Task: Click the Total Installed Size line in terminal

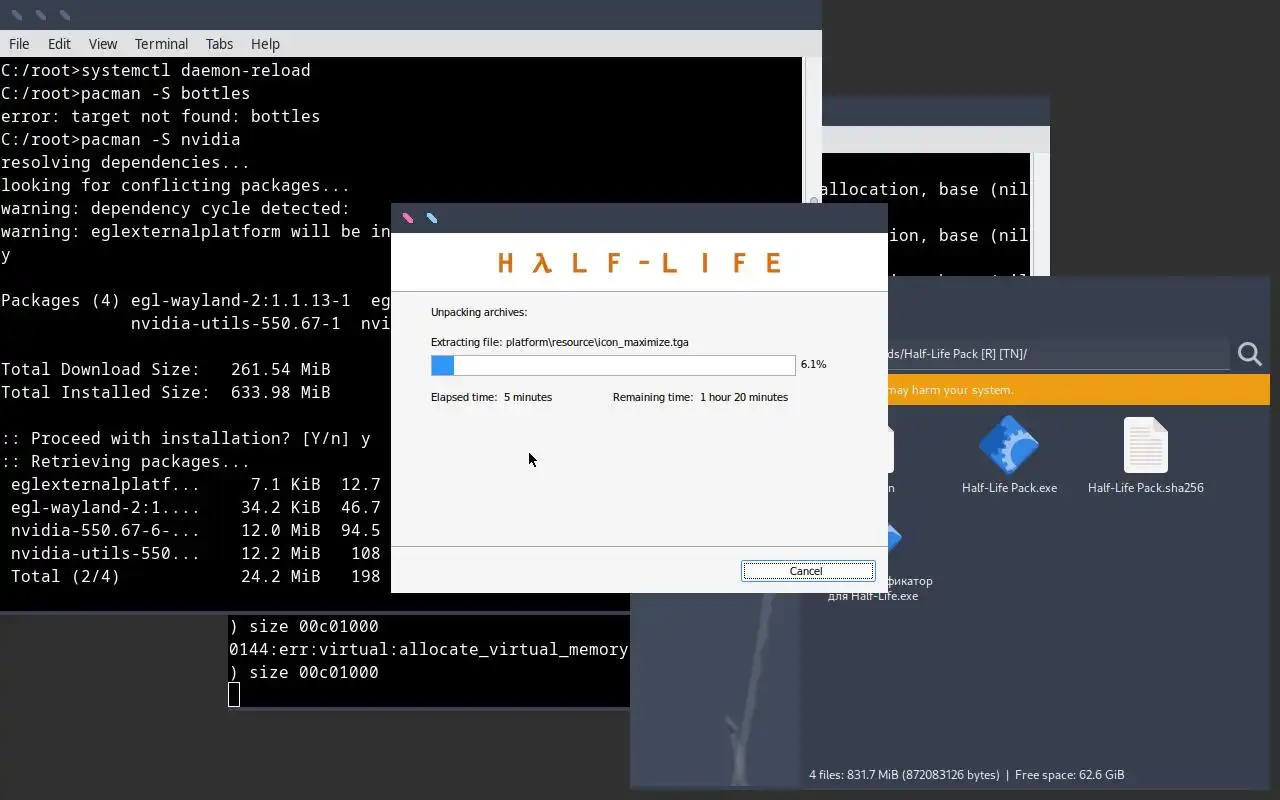Action: (x=166, y=392)
